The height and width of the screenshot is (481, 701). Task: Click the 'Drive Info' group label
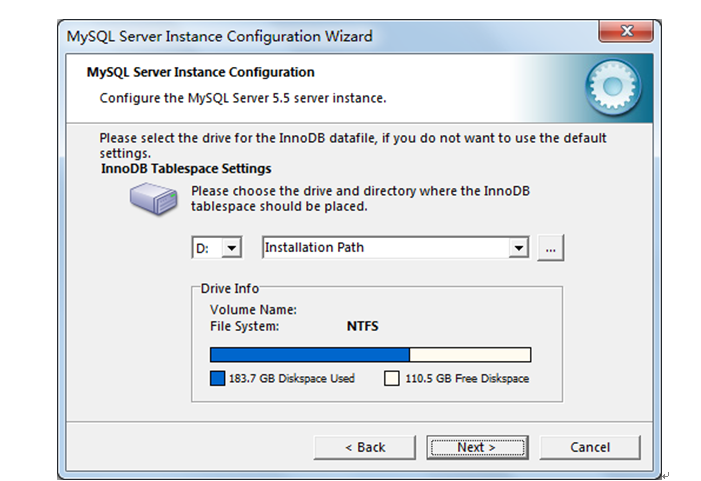point(230,289)
